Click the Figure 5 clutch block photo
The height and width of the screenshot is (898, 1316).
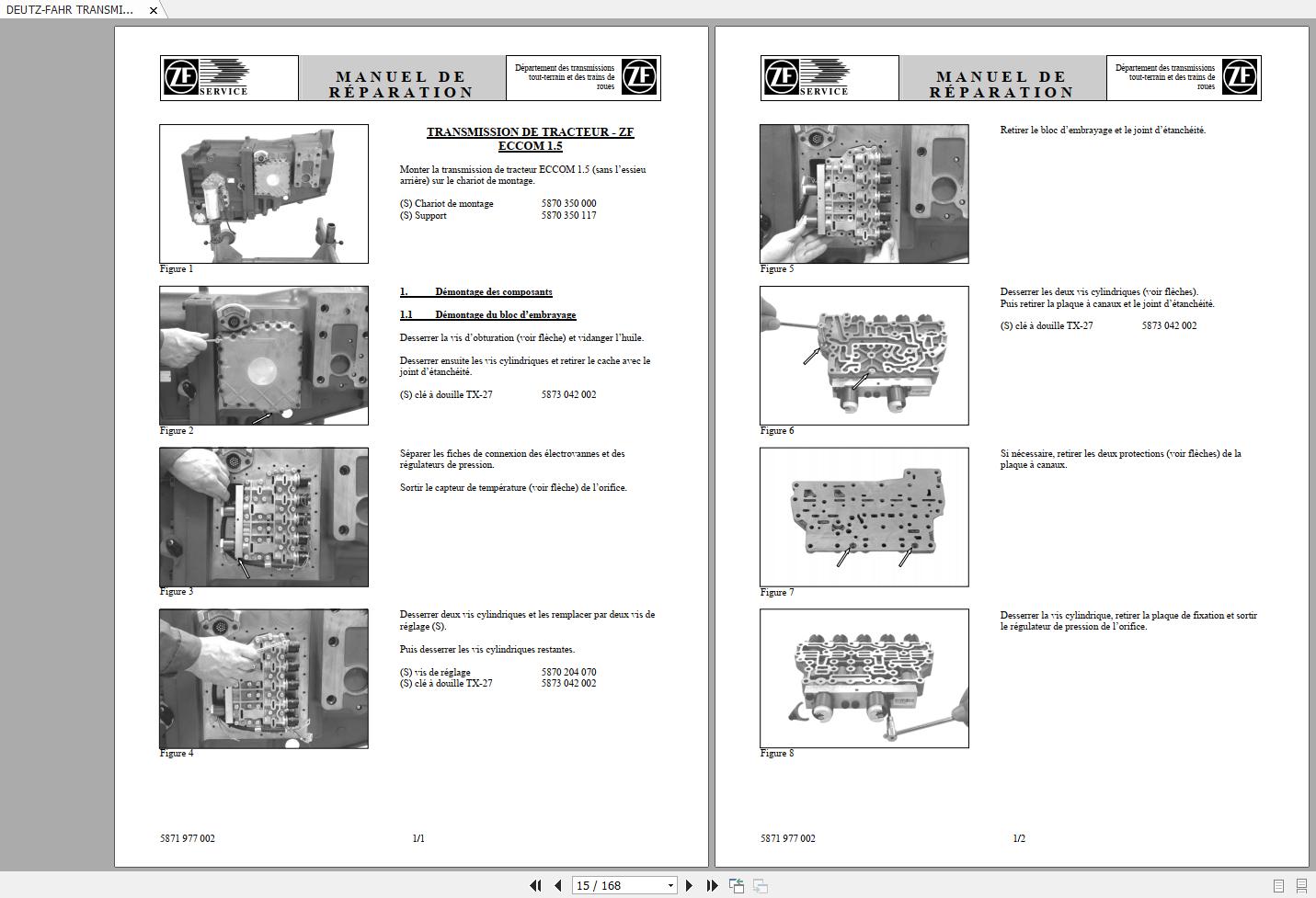[x=864, y=193]
